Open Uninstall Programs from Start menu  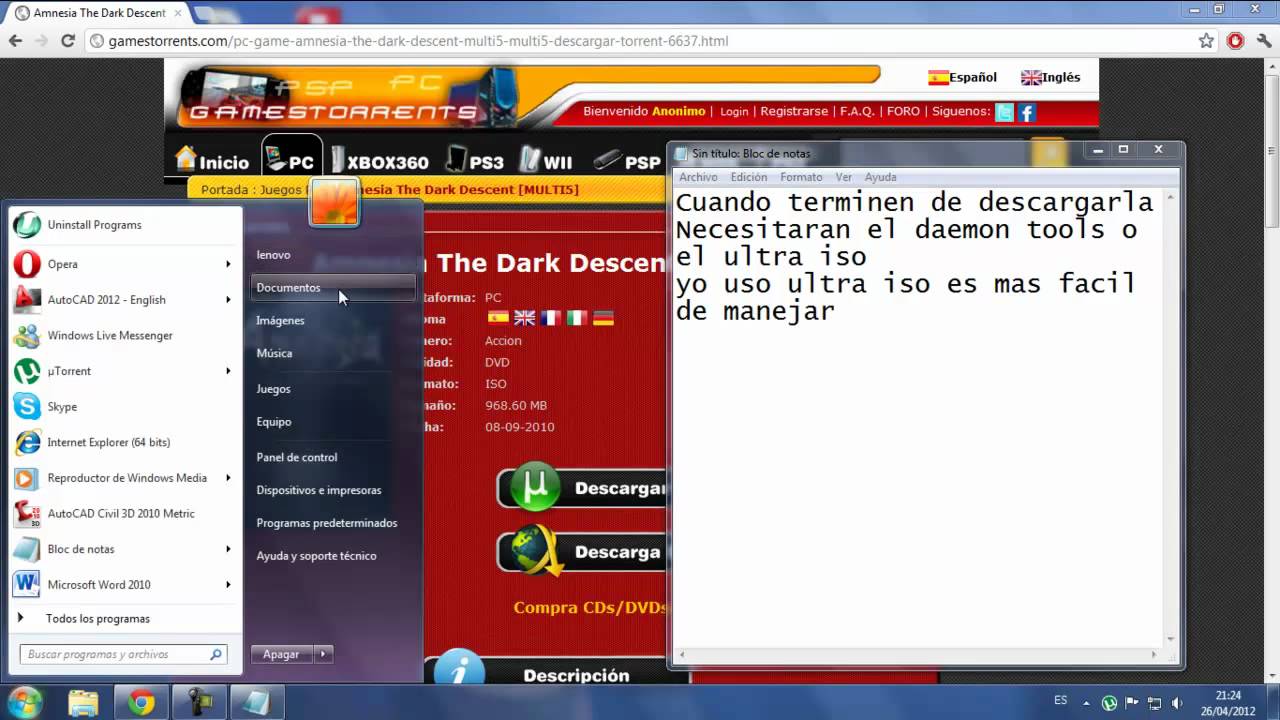pyautogui.click(x=126, y=225)
